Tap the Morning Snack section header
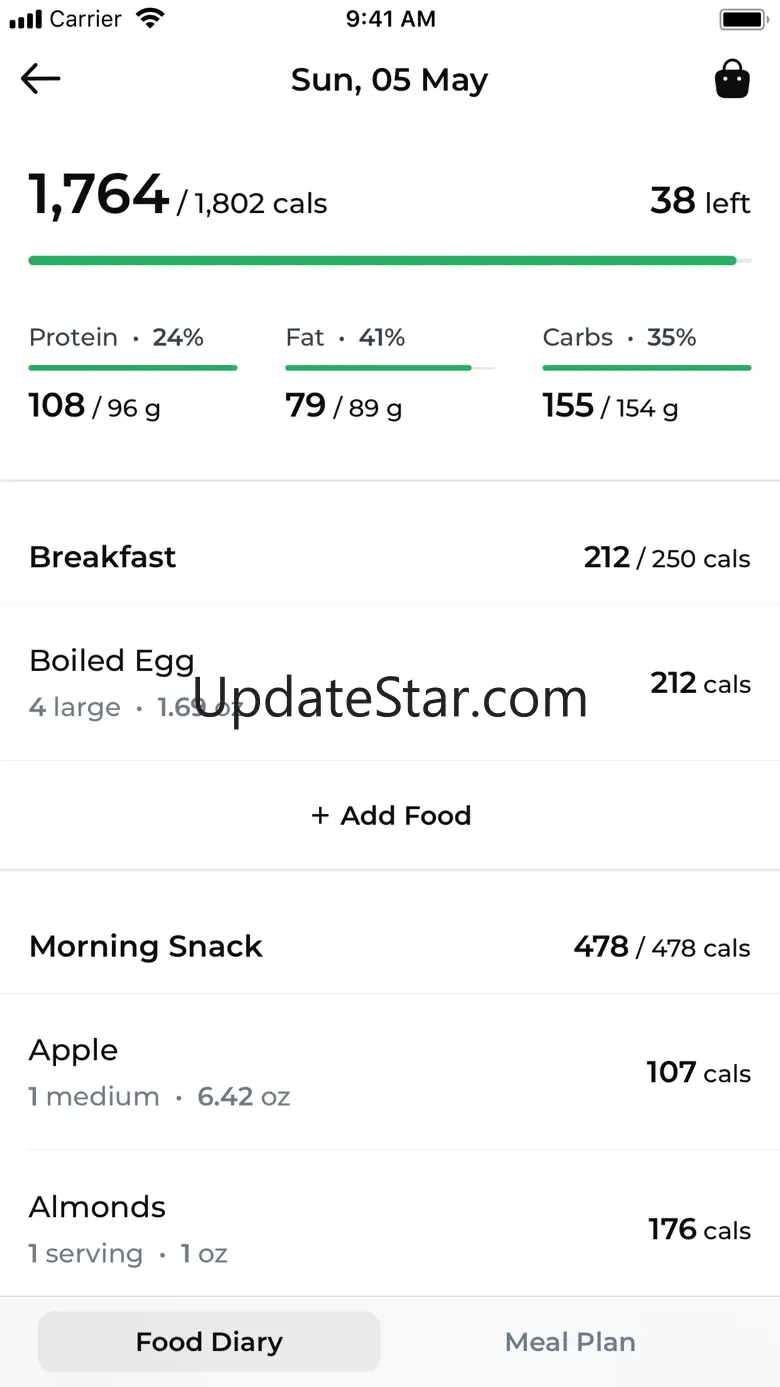Viewport: 780px width, 1387px height. [x=389, y=946]
